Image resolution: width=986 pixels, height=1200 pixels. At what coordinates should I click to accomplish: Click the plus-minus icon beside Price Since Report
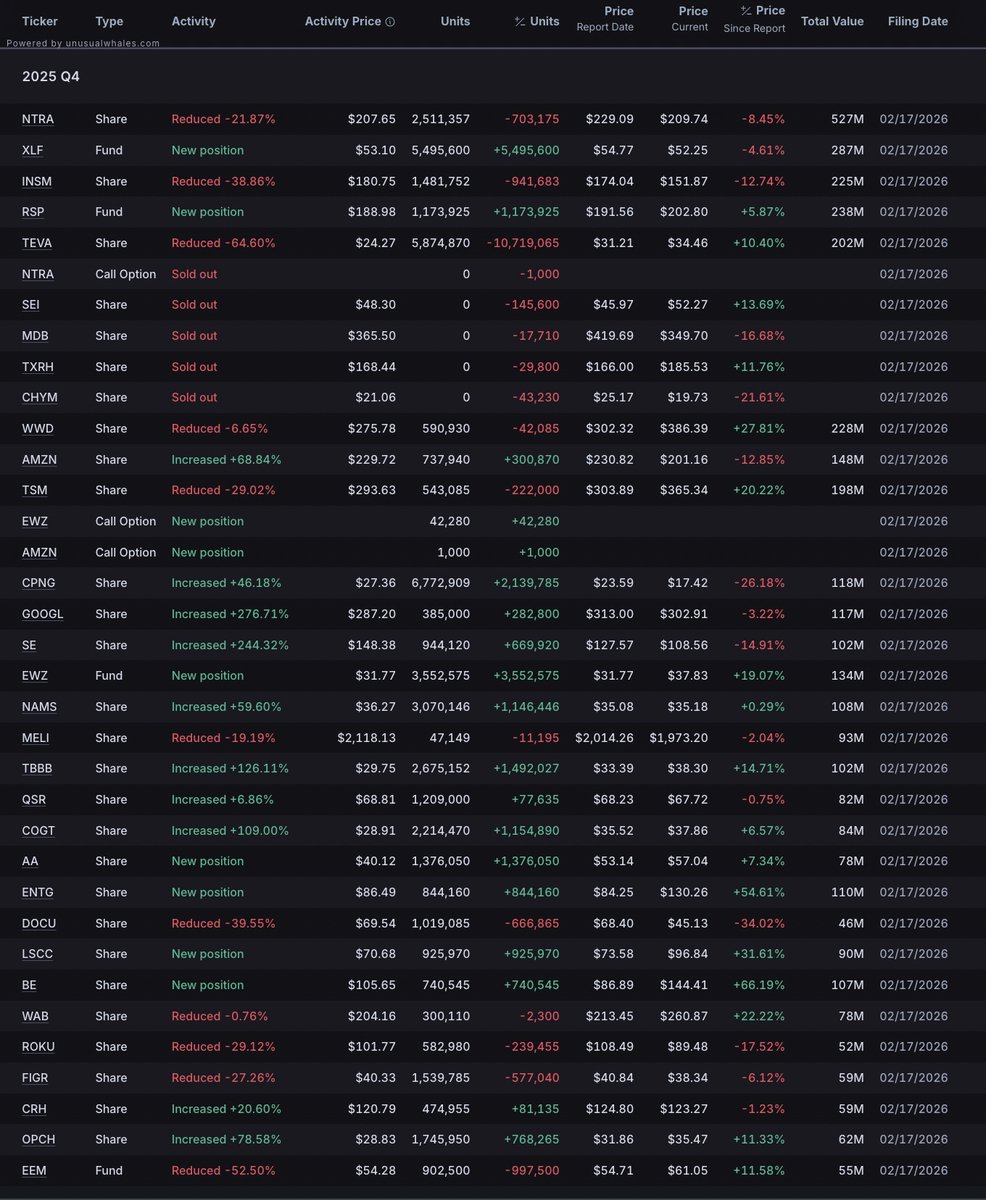point(746,11)
